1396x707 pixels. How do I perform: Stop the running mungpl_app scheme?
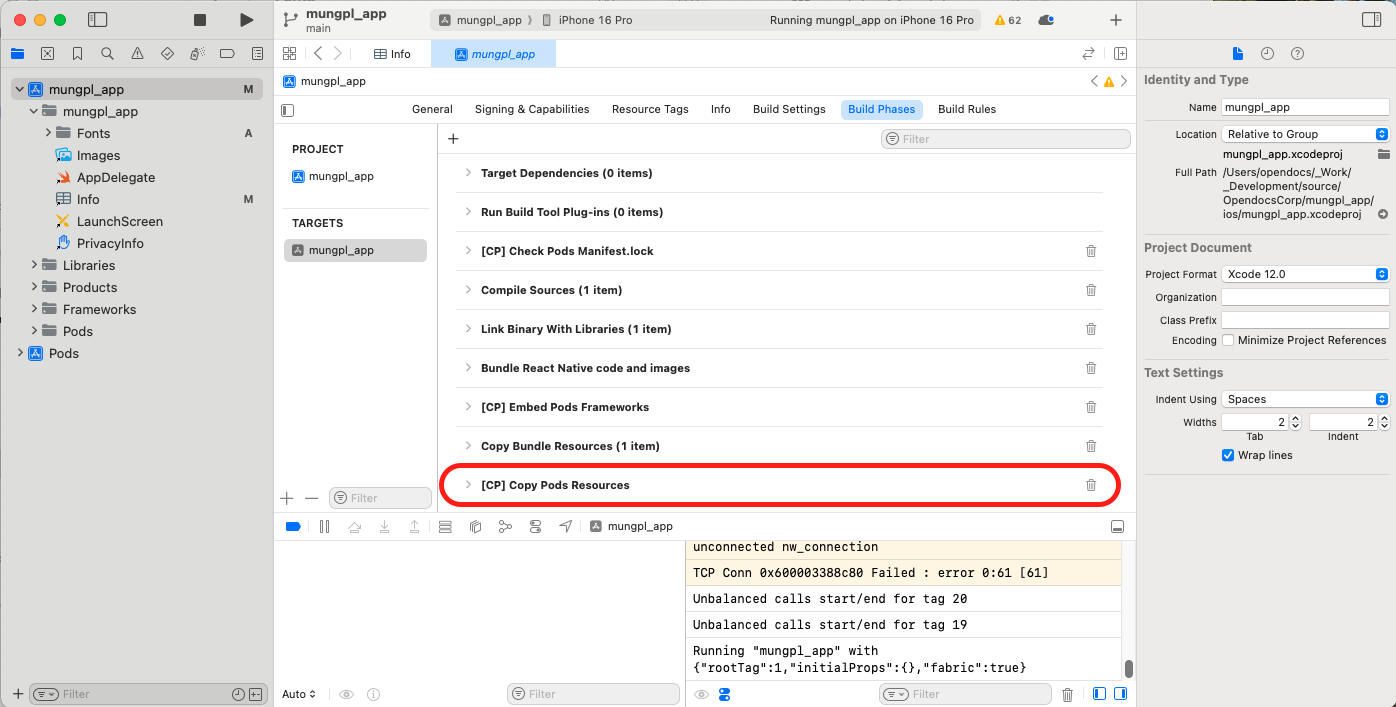click(200, 20)
